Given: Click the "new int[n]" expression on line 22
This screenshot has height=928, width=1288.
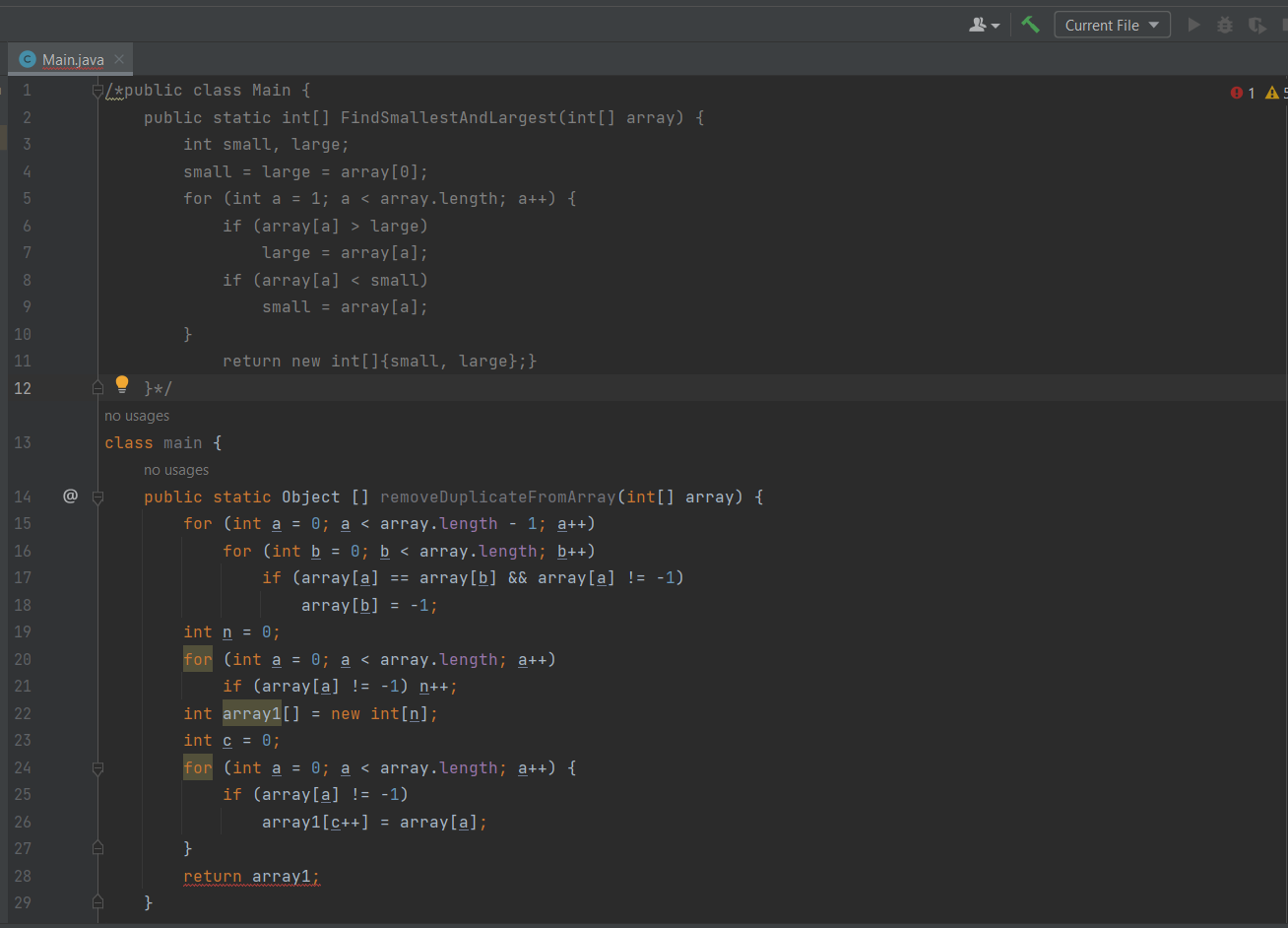Looking at the screenshot, I should 380,714.
